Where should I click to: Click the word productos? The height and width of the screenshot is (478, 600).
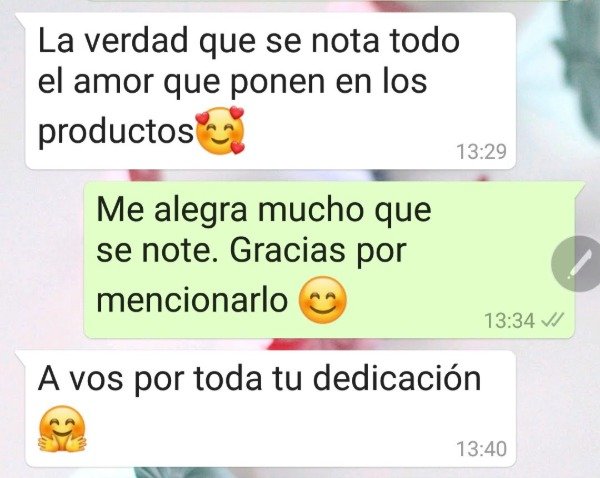[116, 132]
